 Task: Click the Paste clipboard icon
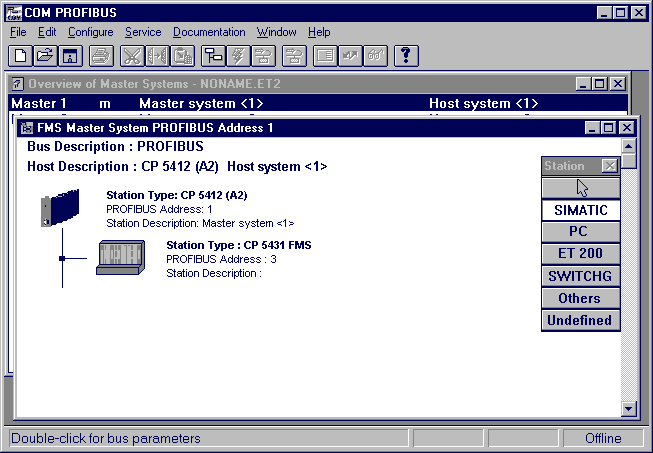click(182, 56)
